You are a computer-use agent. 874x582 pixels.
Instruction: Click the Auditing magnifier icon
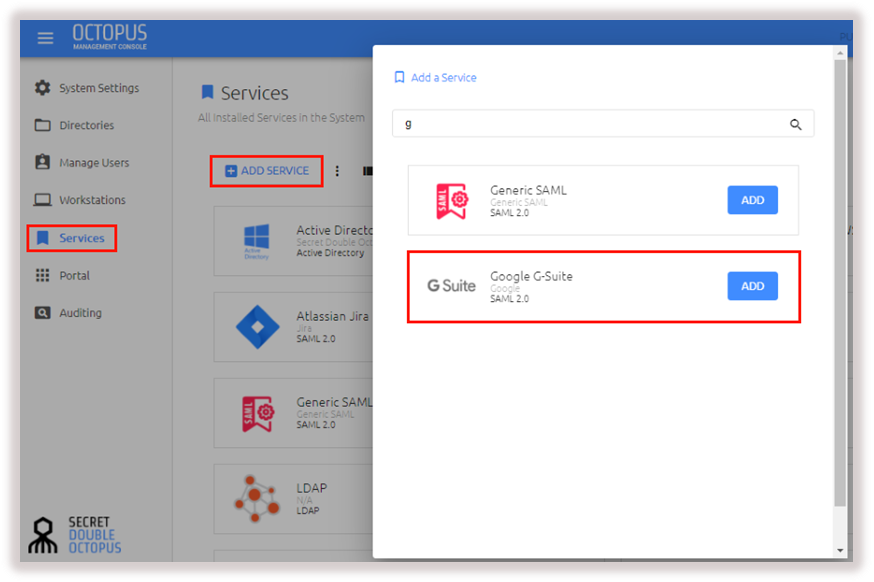point(42,313)
